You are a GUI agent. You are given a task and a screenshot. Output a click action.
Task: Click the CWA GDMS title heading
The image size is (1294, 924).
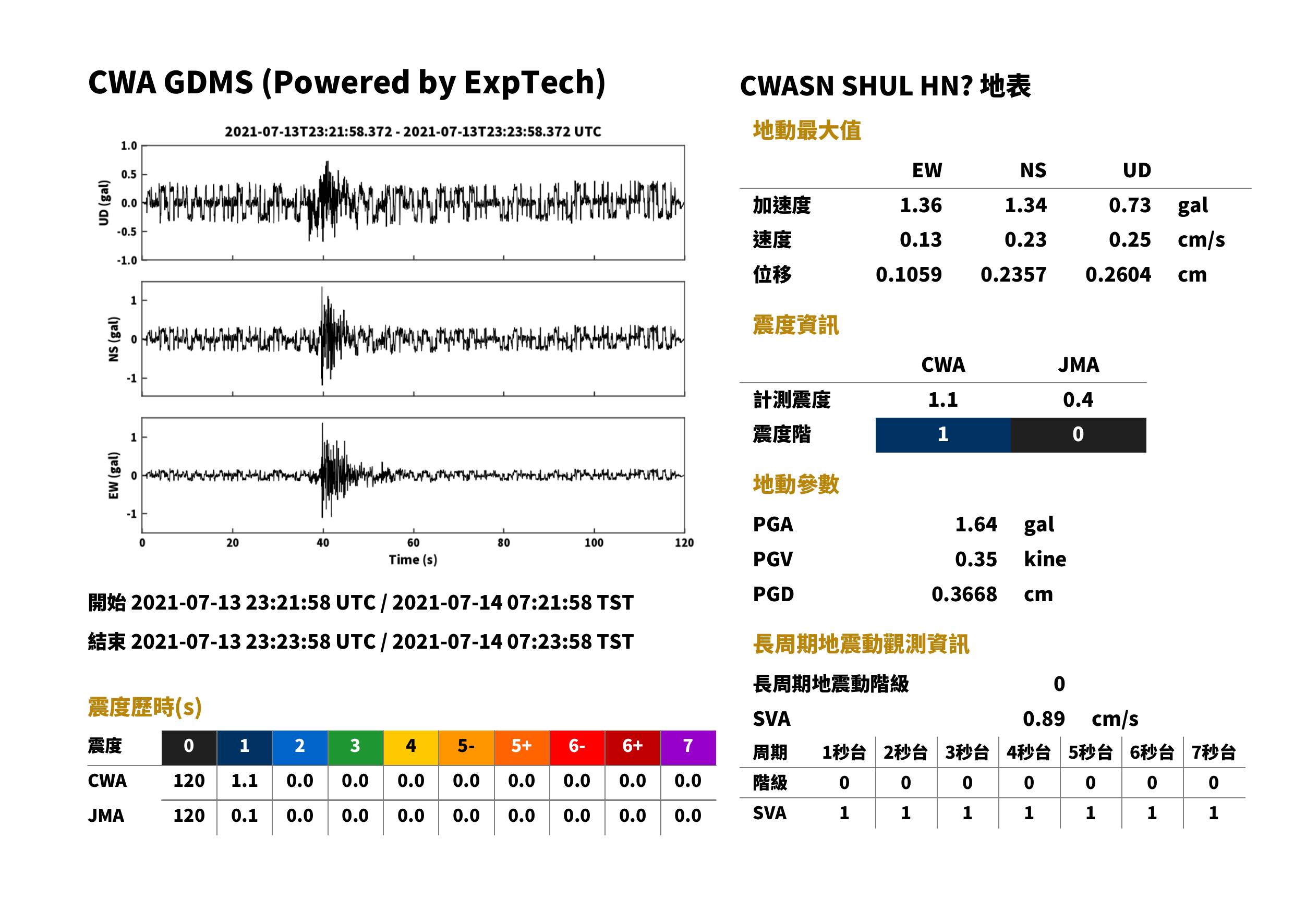click(x=346, y=82)
